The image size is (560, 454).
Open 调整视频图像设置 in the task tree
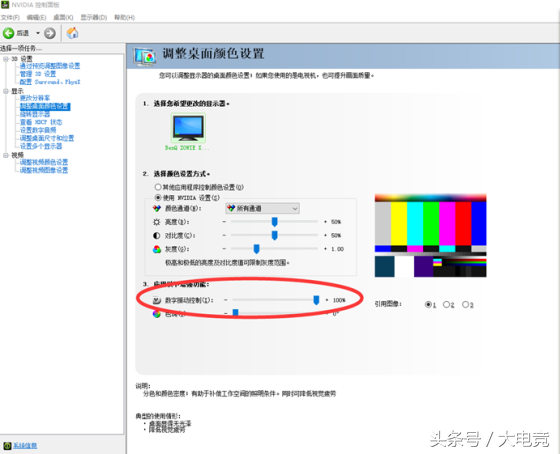point(44,170)
